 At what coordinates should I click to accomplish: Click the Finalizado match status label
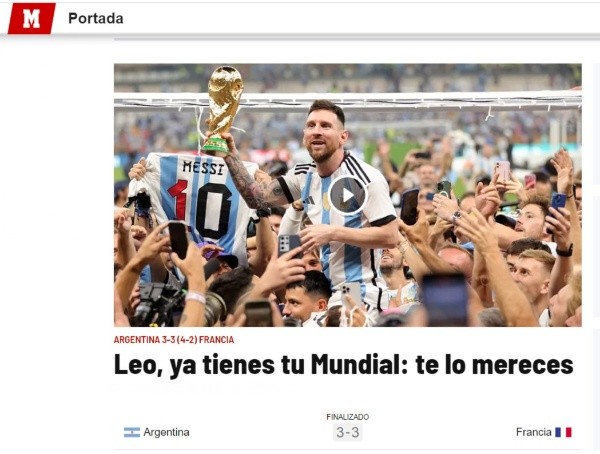coord(347,417)
